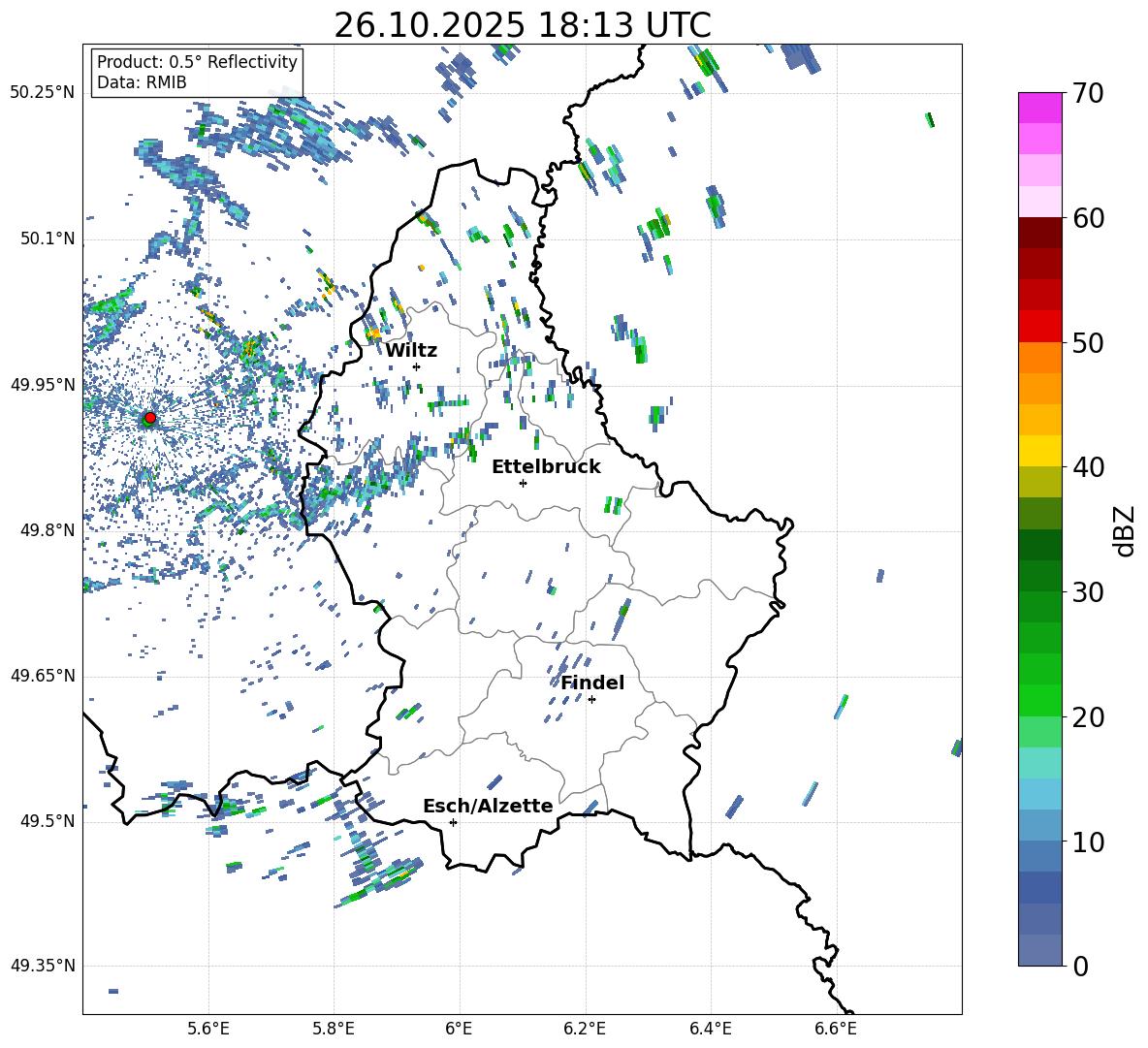Image resolution: width=1148 pixels, height=1048 pixels.
Task: Click the Product: 0.5° Reflectivity text
Action: pyautogui.click(x=197, y=62)
